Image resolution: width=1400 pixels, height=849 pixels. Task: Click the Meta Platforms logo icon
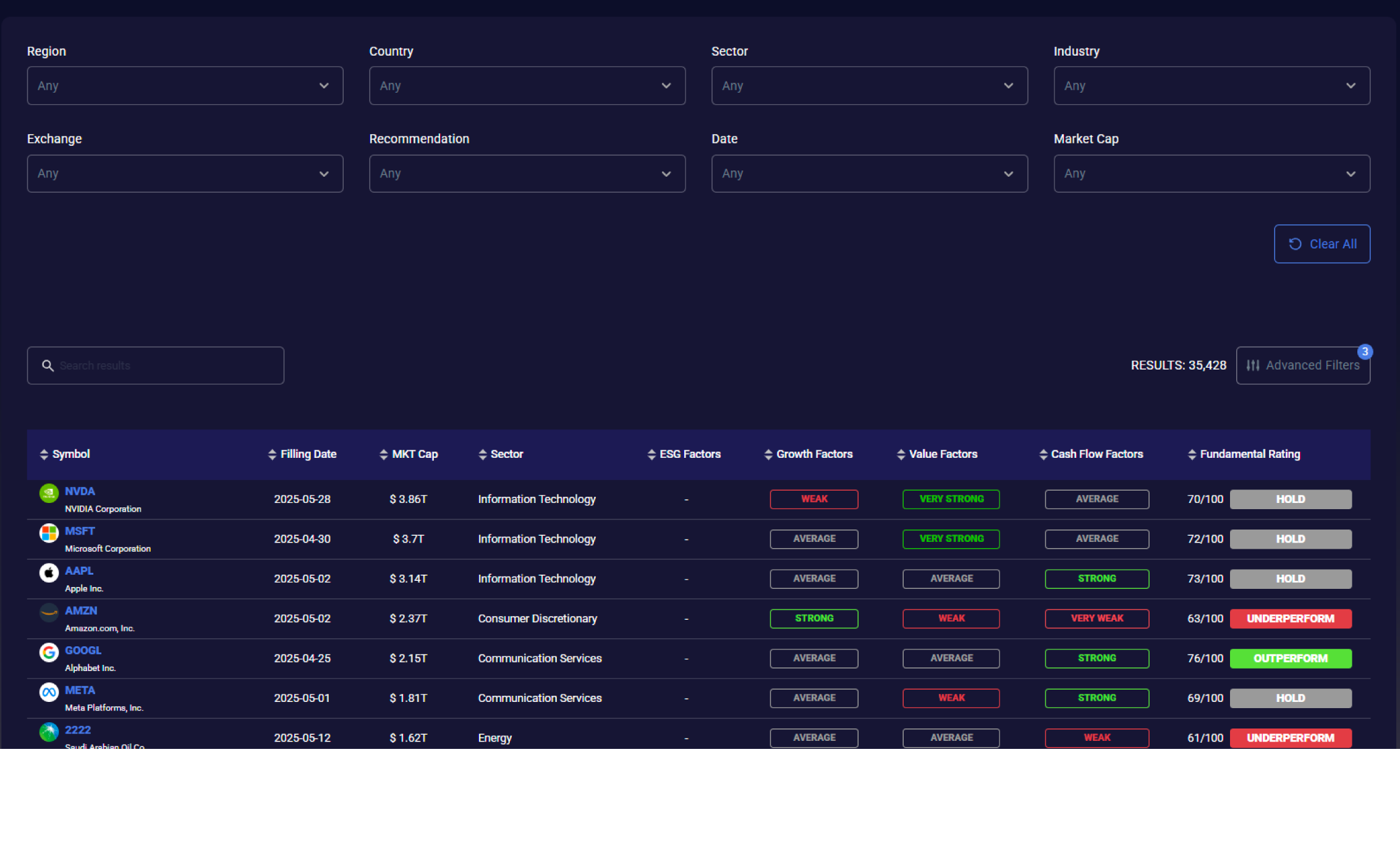click(49, 692)
